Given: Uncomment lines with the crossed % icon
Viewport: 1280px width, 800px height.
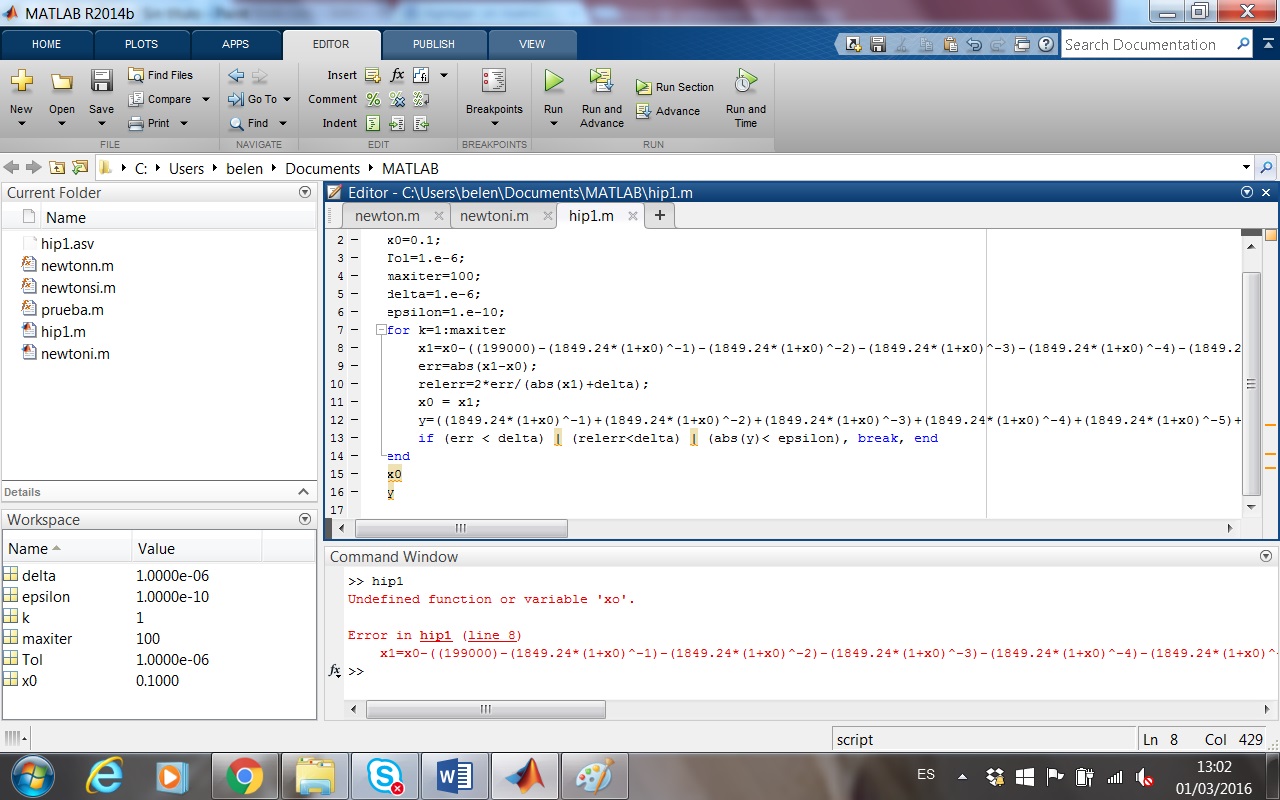Looking at the screenshot, I should pos(397,99).
